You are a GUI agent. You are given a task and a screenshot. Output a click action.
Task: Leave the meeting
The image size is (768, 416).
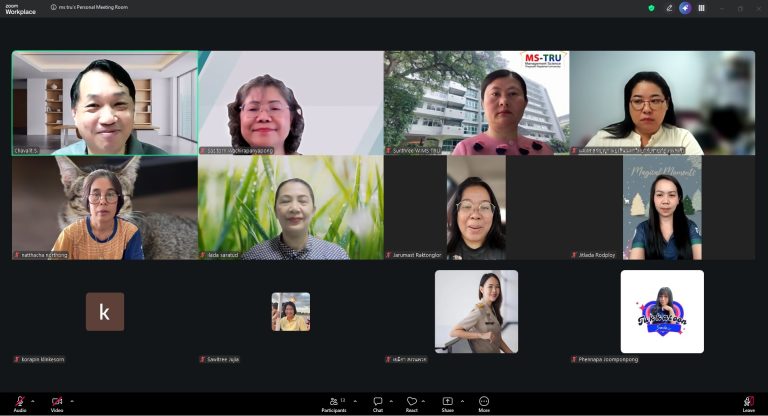click(x=748, y=404)
